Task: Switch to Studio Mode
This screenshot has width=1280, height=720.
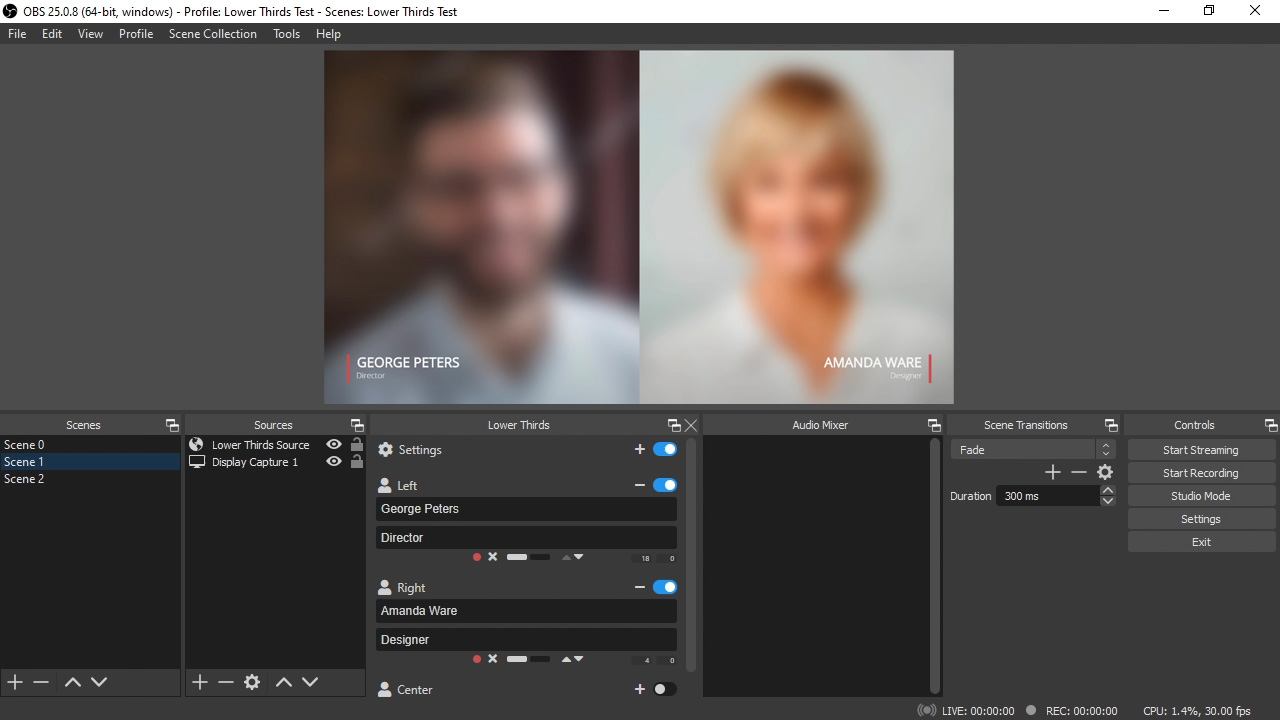Action: tap(1200, 496)
